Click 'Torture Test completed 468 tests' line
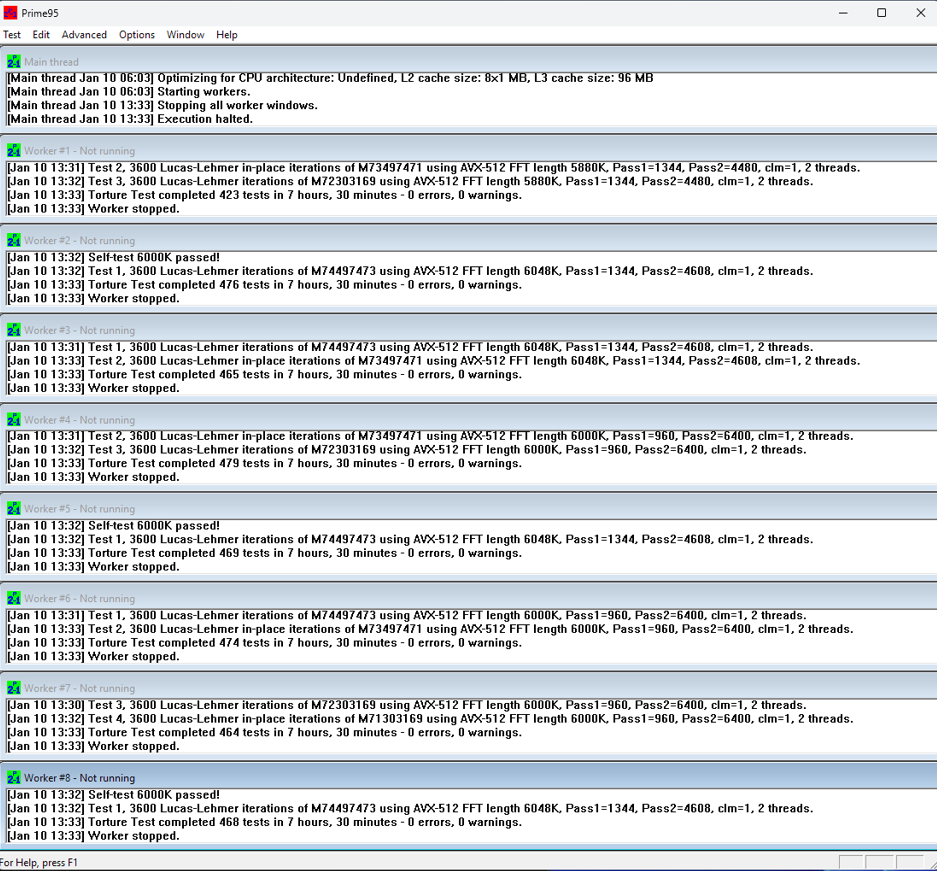The width and height of the screenshot is (937, 871). (264, 821)
